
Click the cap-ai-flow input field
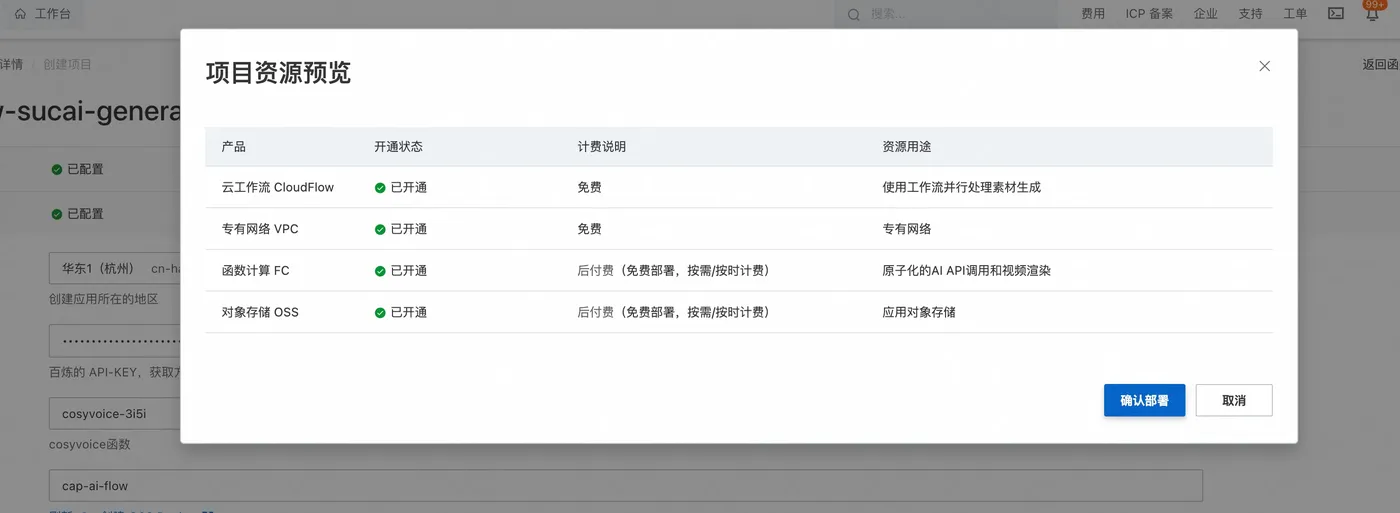(x=625, y=486)
